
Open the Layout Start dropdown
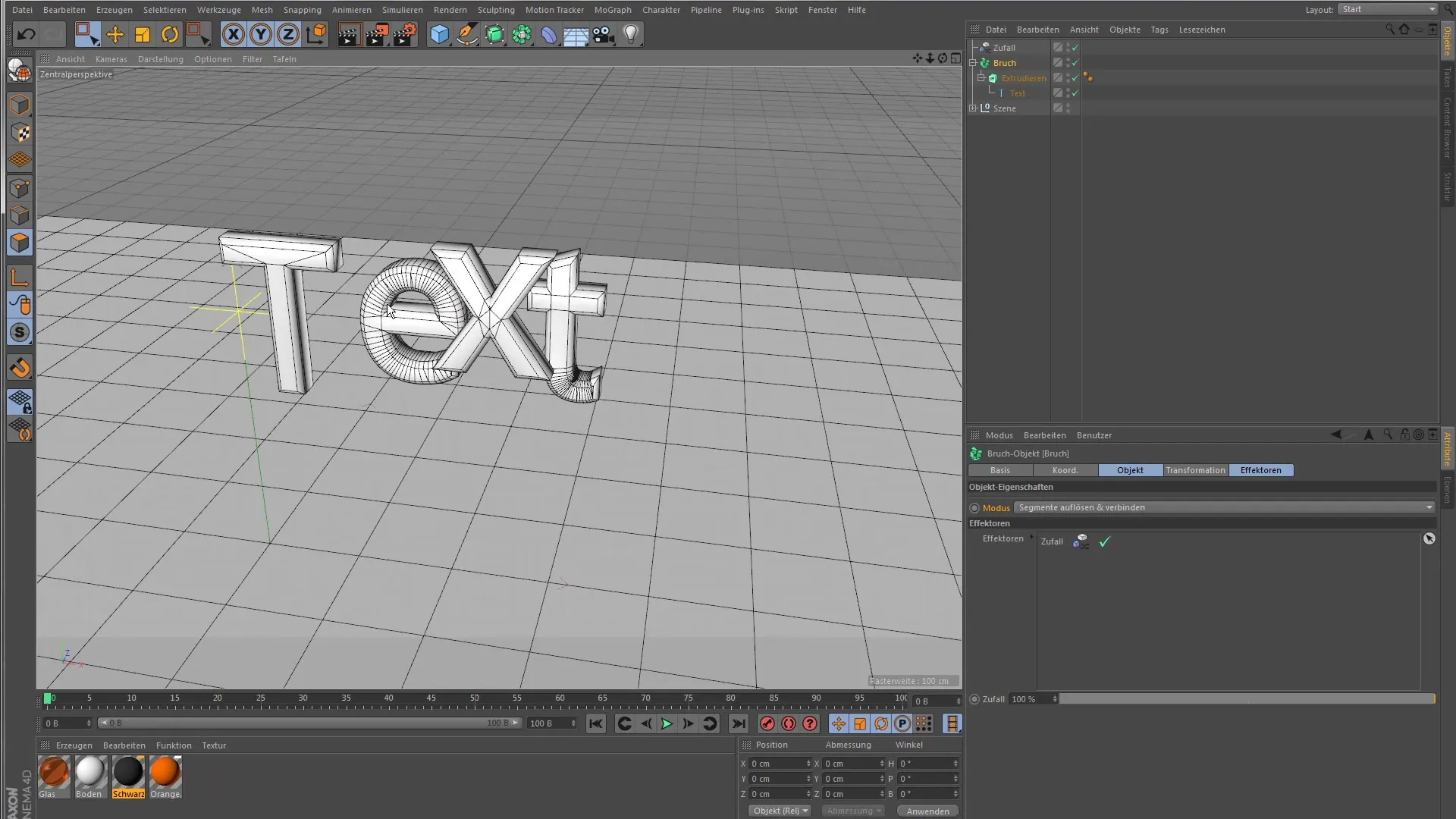pos(1387,9)
